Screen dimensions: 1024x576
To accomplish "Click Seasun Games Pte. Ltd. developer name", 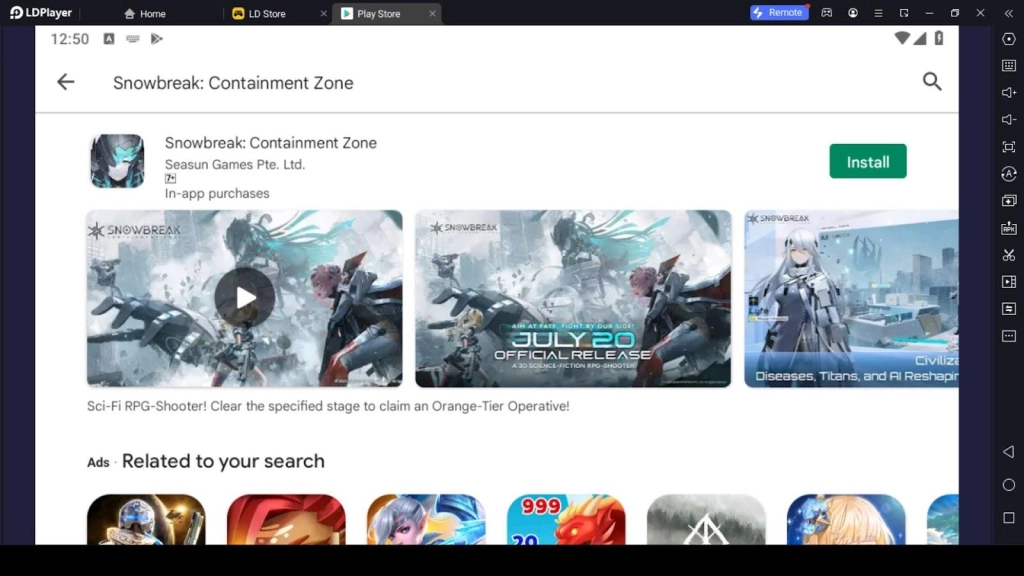I will (x=234, y=165).
